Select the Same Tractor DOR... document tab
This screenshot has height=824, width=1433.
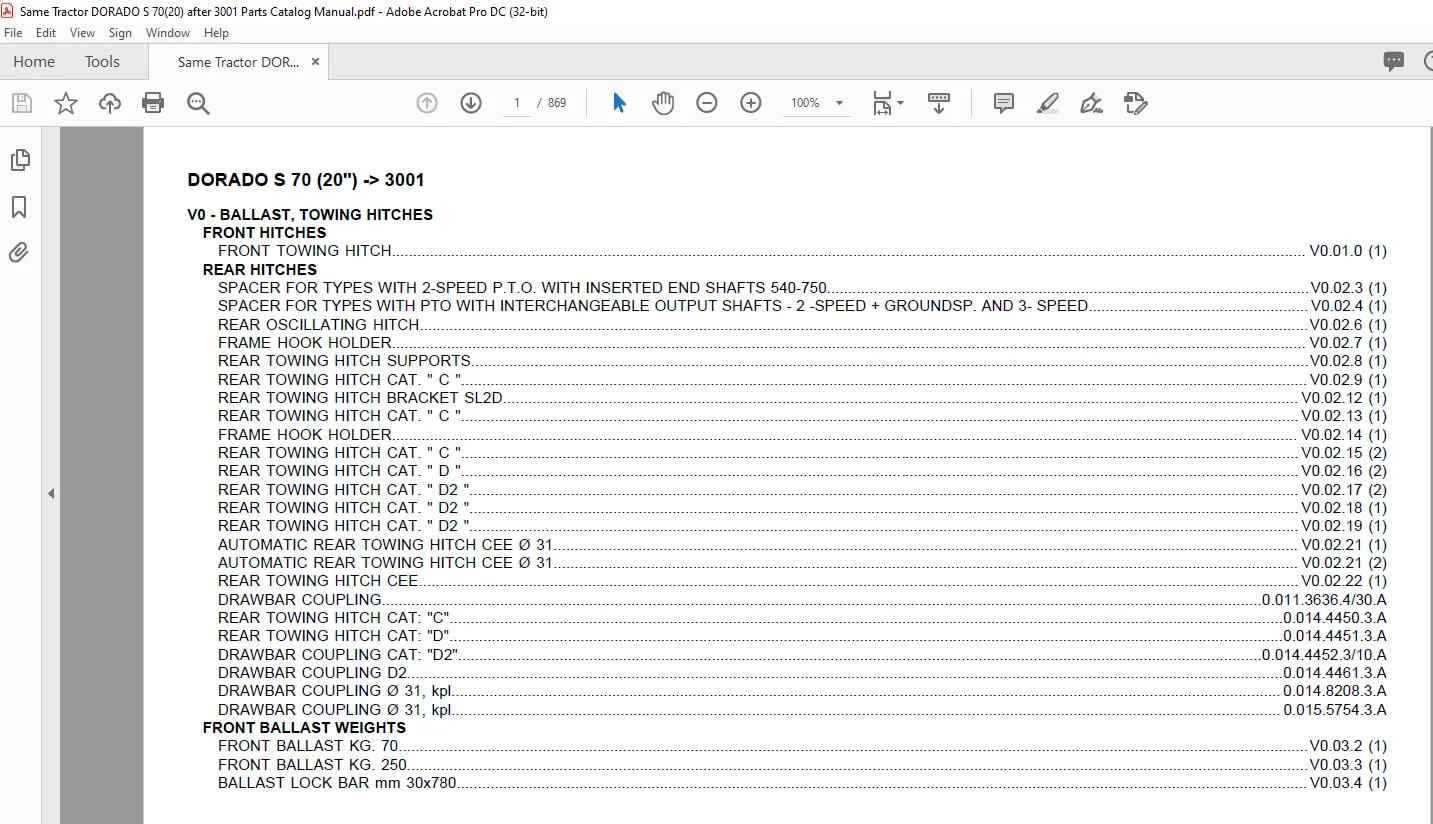(x=238, y=62)
